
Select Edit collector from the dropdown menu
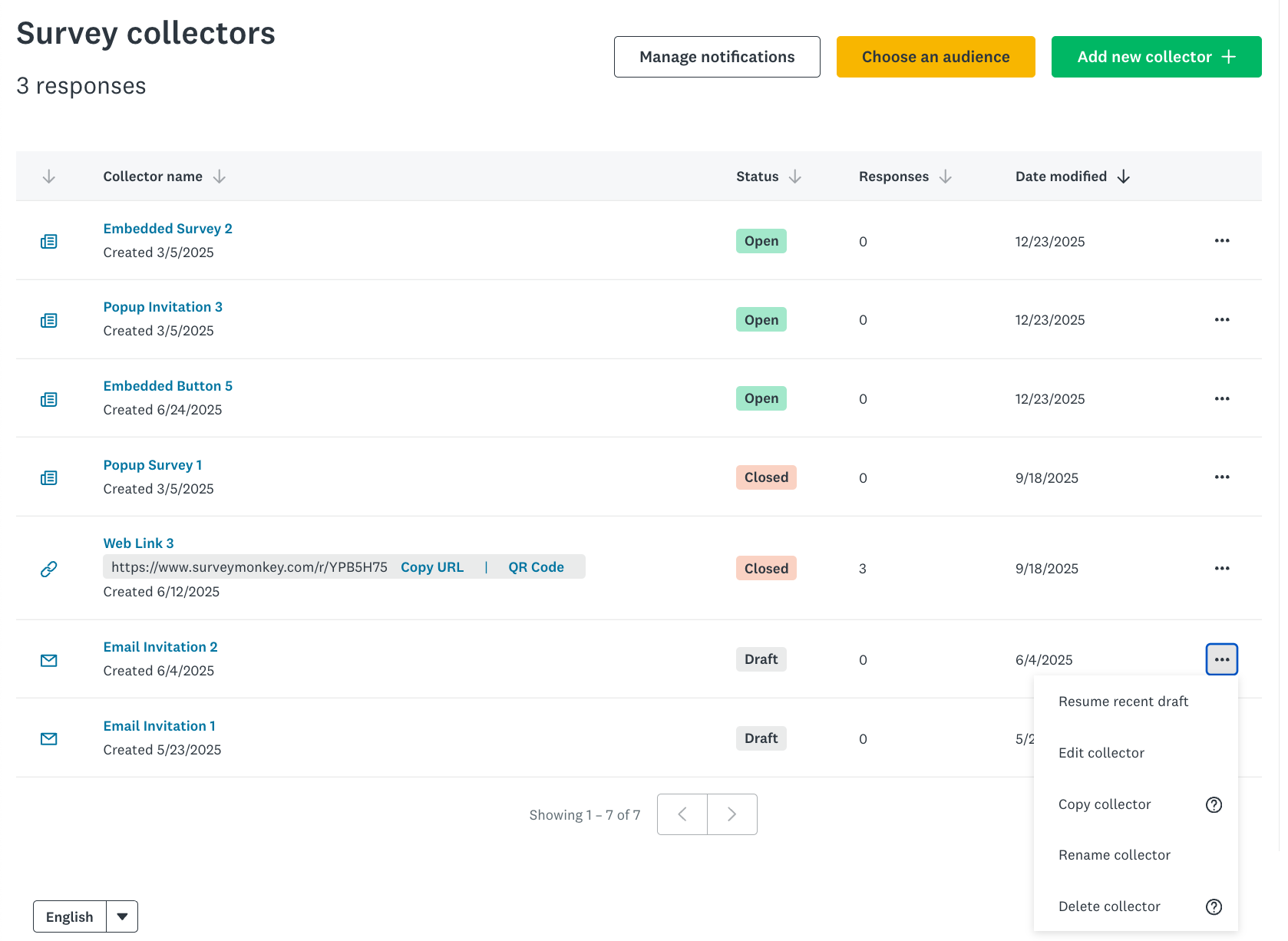1101,753
